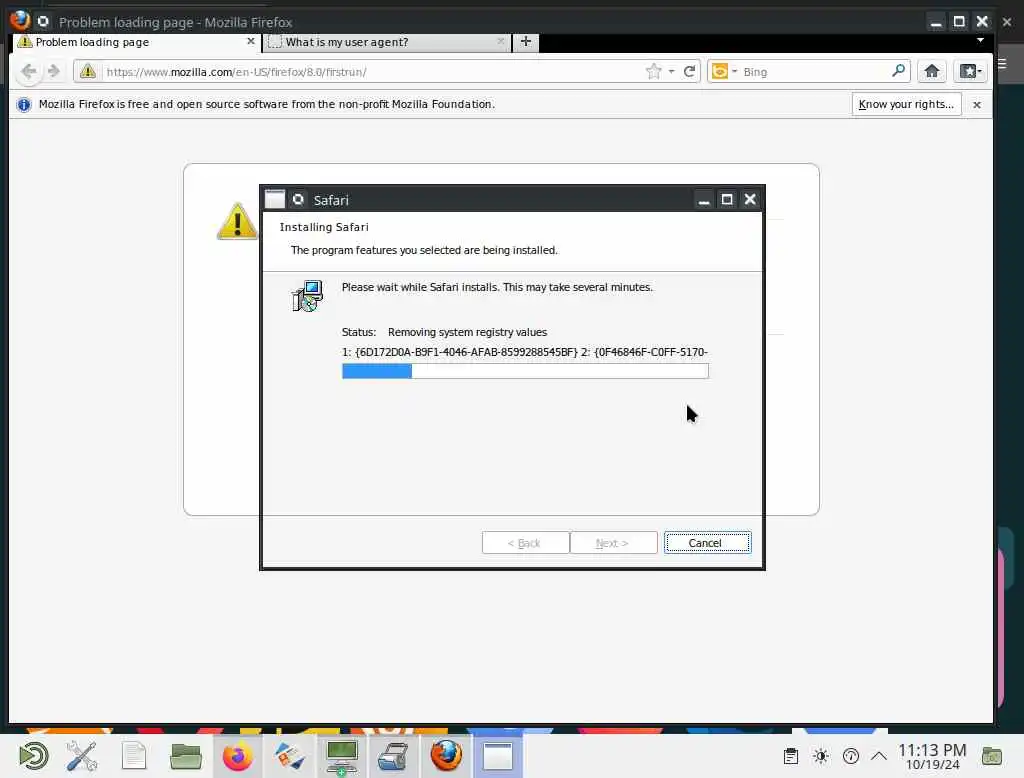Viewport: 1024px width, 778px height.
Task: Maximize the Safari installer window
Action: 727,199
